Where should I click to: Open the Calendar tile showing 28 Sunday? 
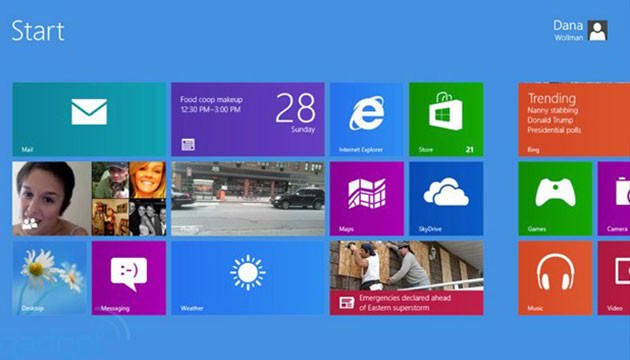tap(248, 119)
